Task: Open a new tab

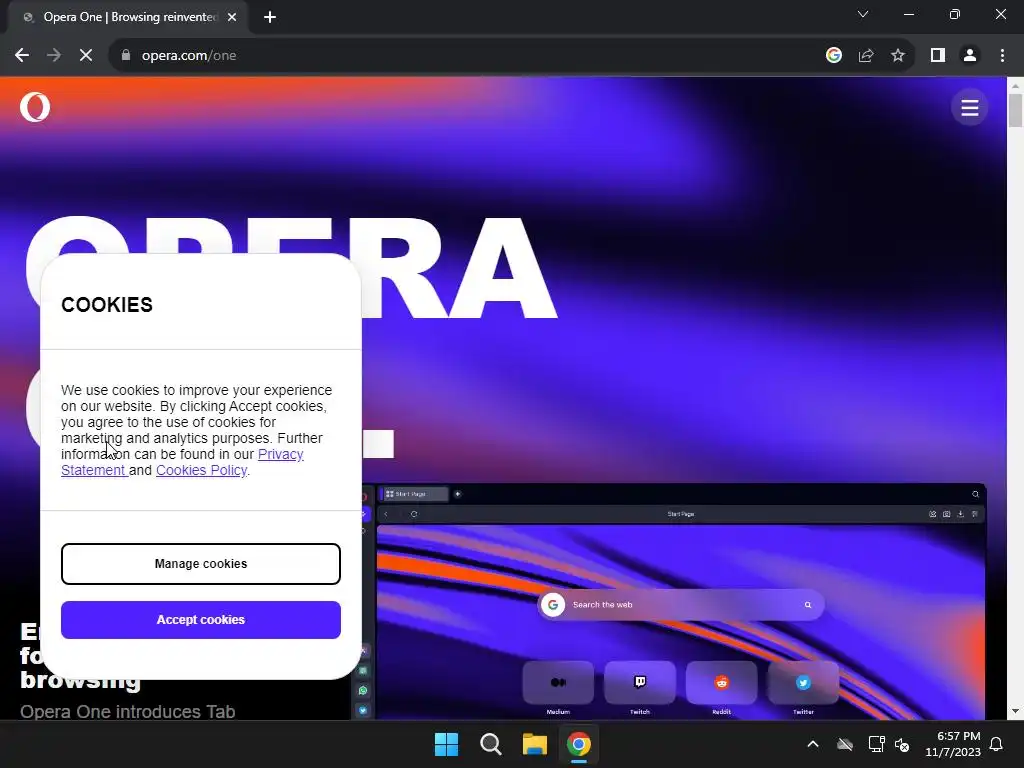Action: pos(270,17)
